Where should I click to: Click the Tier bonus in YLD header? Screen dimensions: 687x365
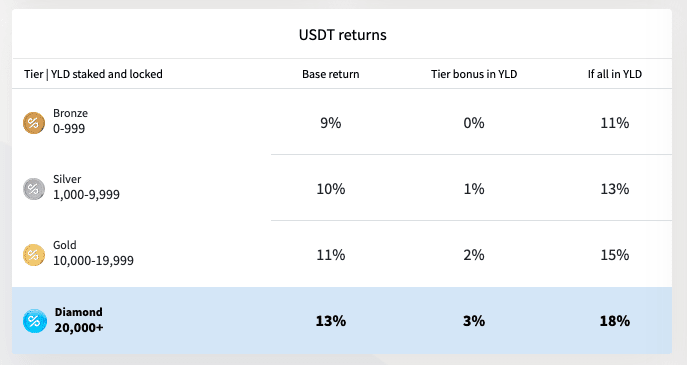[474, 74]
